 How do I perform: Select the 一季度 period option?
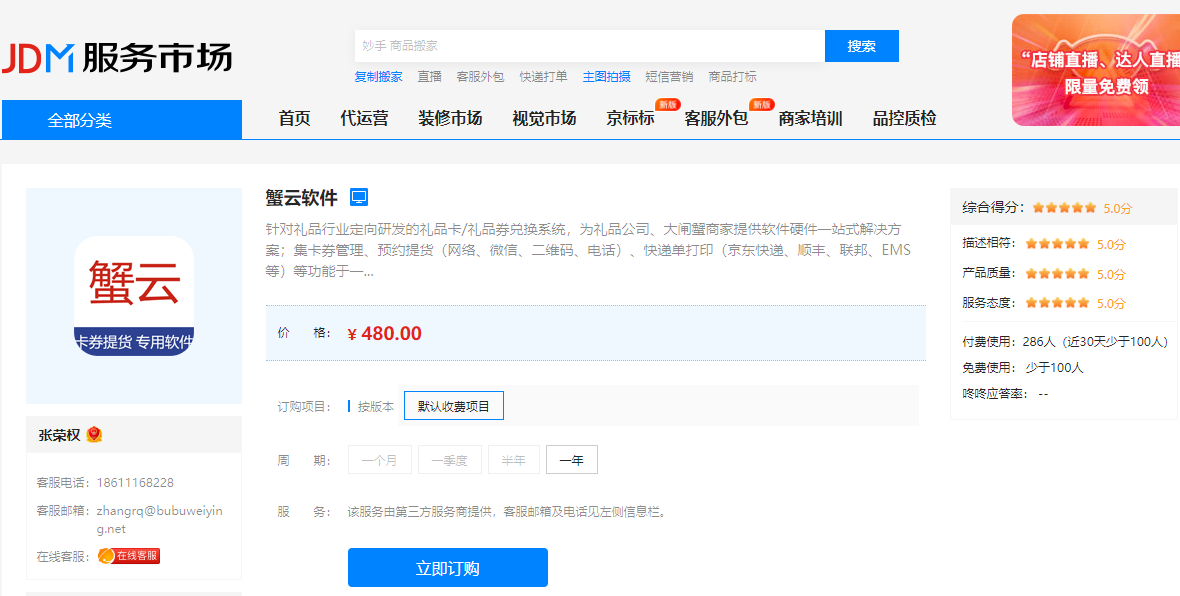pyautogui.click(x=449, y=460)
